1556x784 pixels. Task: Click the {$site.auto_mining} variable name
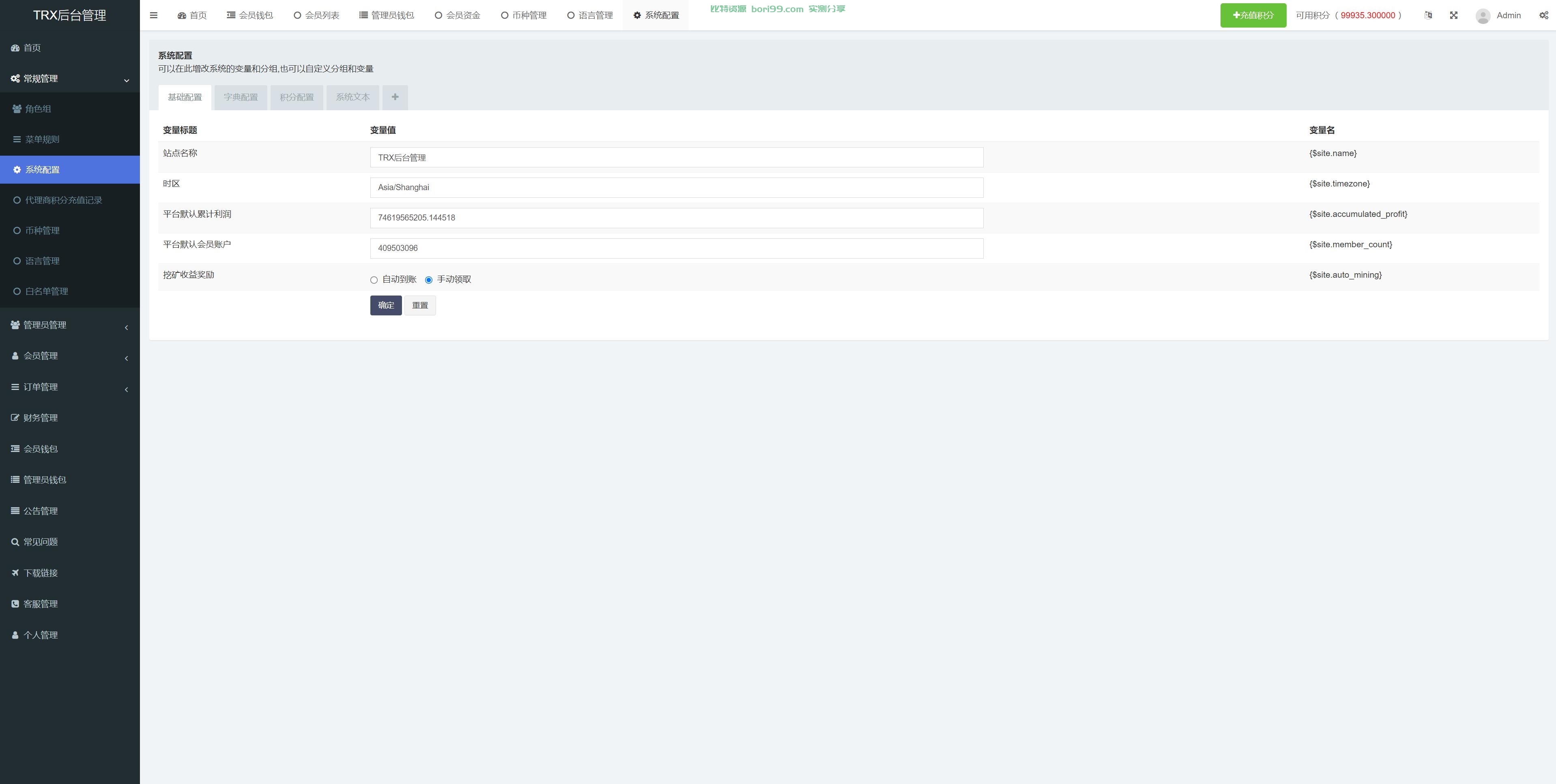click(x=1345, y=274)
